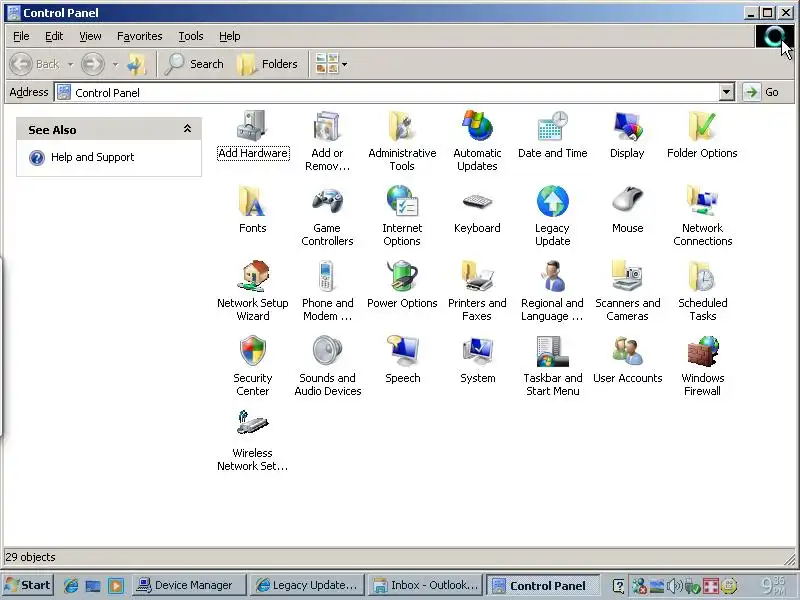Open the Favorites menu
Viewport: 800px width, 600px height.
pos(139,36)
